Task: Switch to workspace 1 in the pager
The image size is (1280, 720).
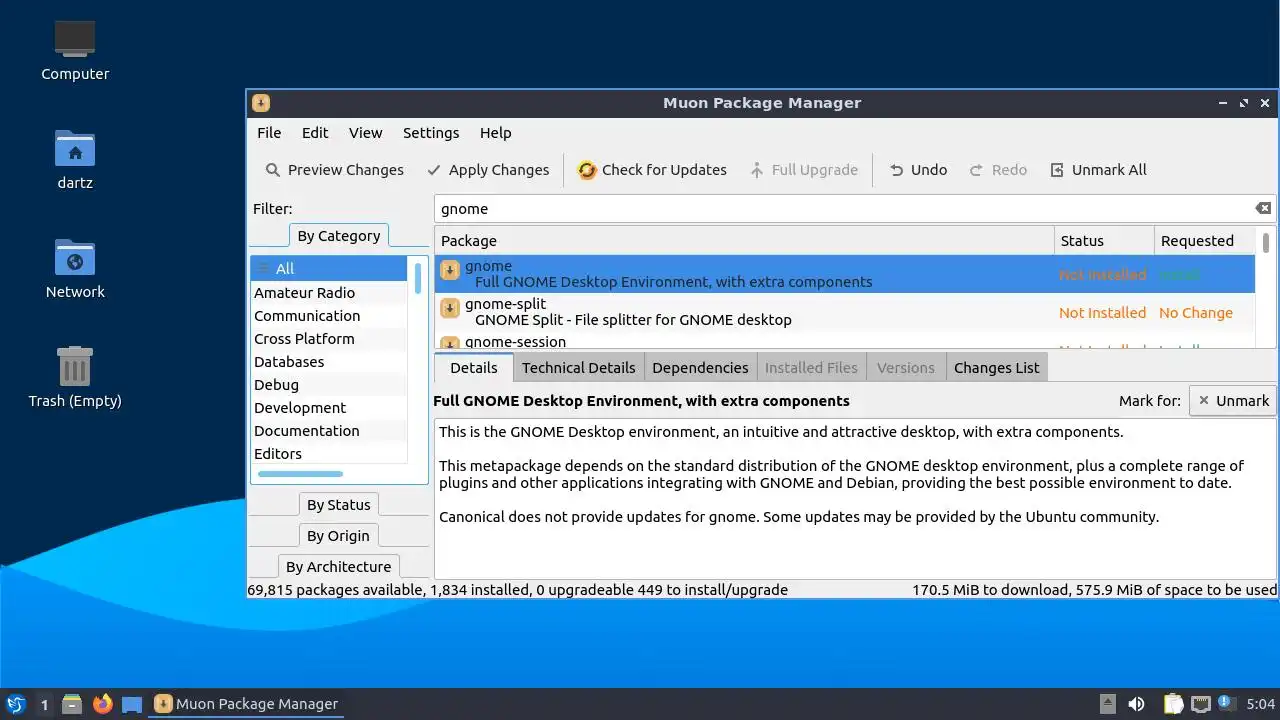Action: (44, 704)
